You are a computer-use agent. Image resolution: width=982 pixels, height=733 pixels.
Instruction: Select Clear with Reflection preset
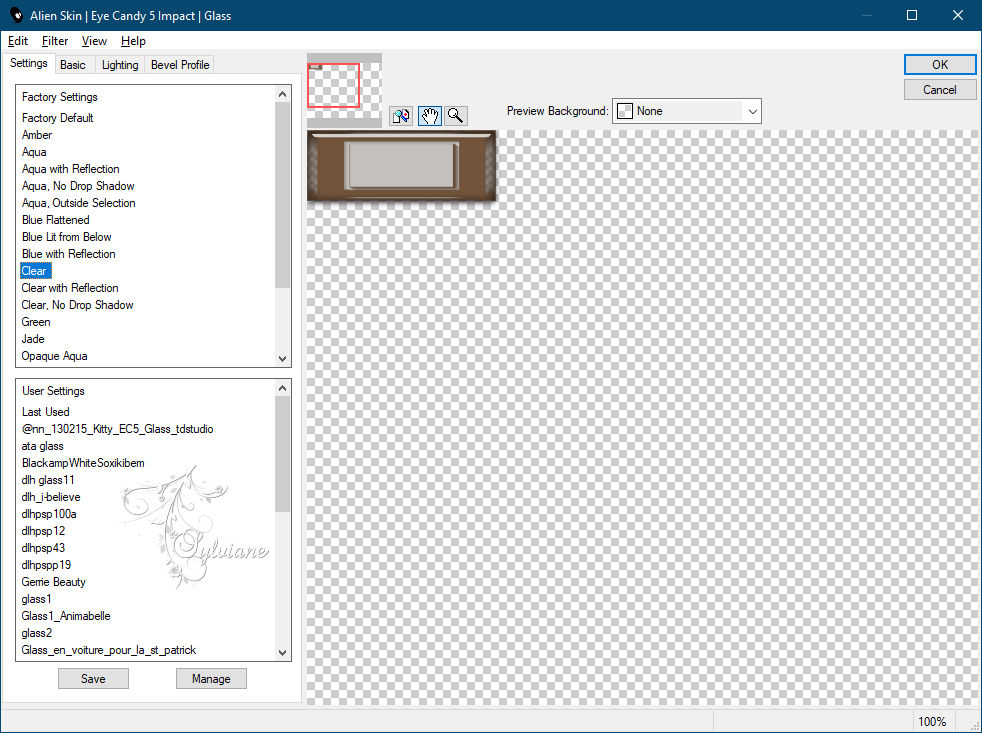70,288
